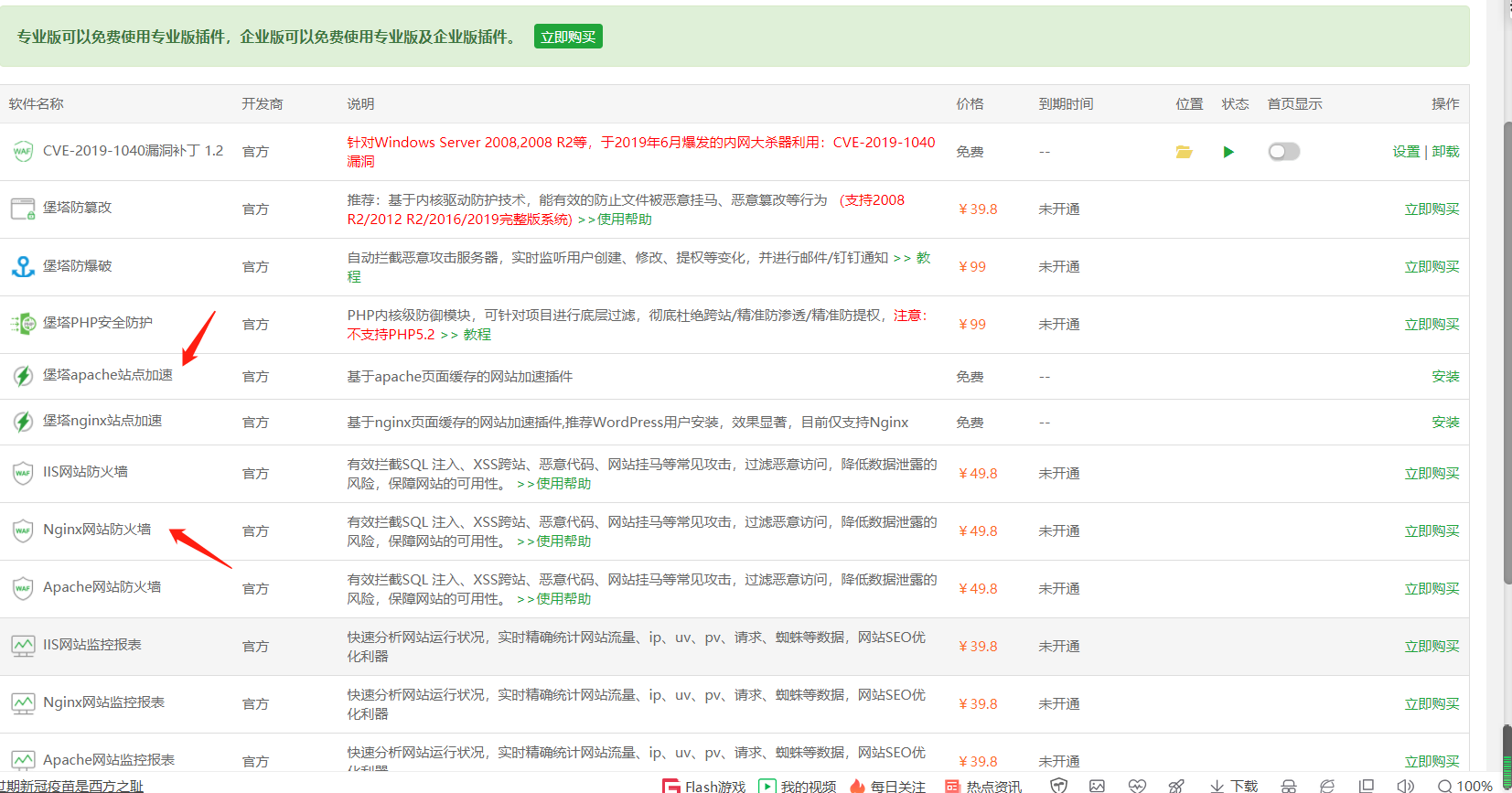Image resolution: width=1512 pixels, height=793 pixels.
Task: Click the Apache网站监控报表 chart icon
Action: 23,760
